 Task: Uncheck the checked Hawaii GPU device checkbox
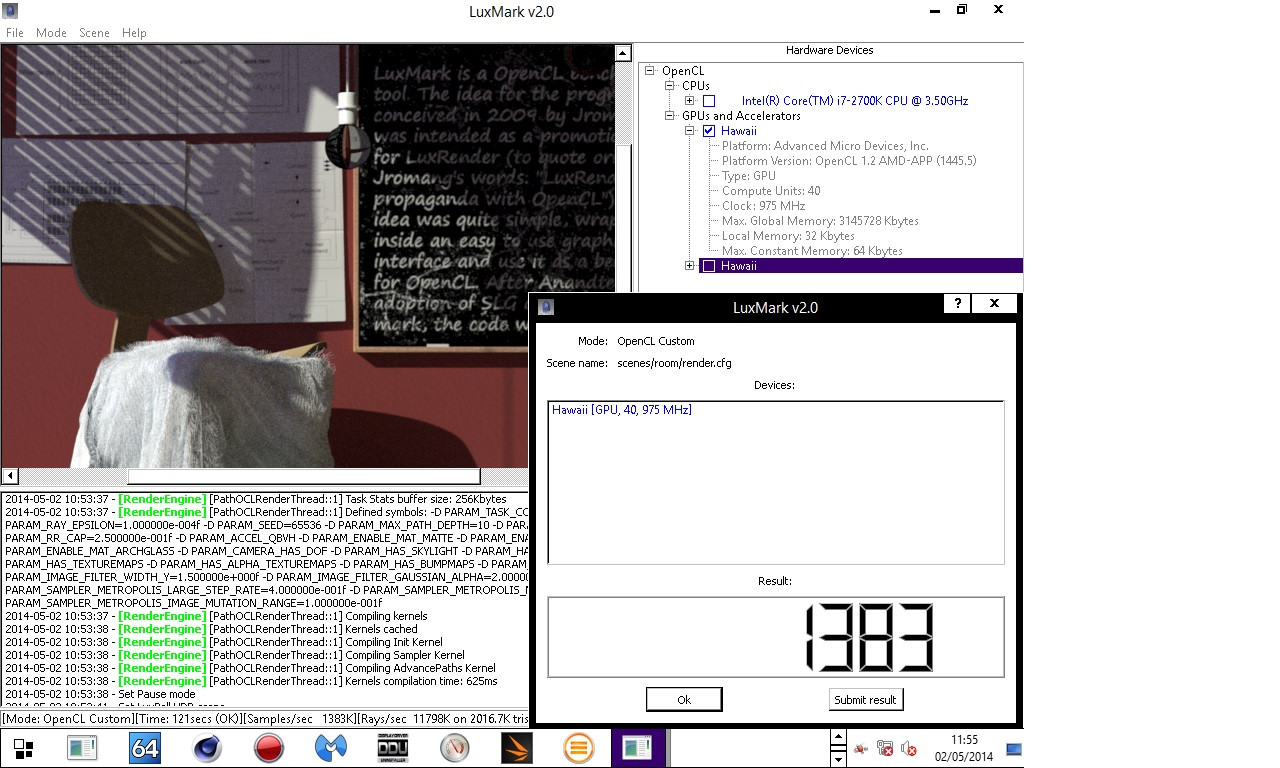pos(709,131)
